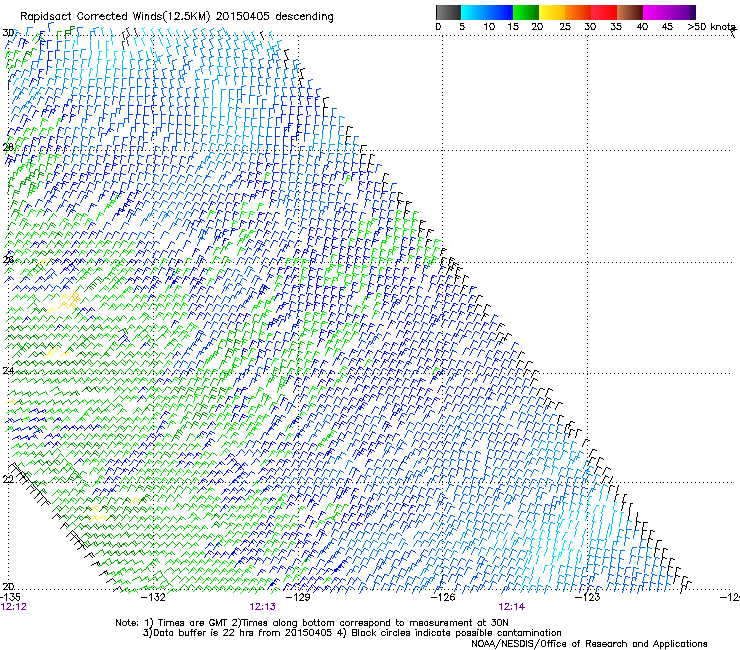Click the gray 0-5 knots color segment
The width and height of the screenshot is (740, 650).
click(x=448, y=12)
